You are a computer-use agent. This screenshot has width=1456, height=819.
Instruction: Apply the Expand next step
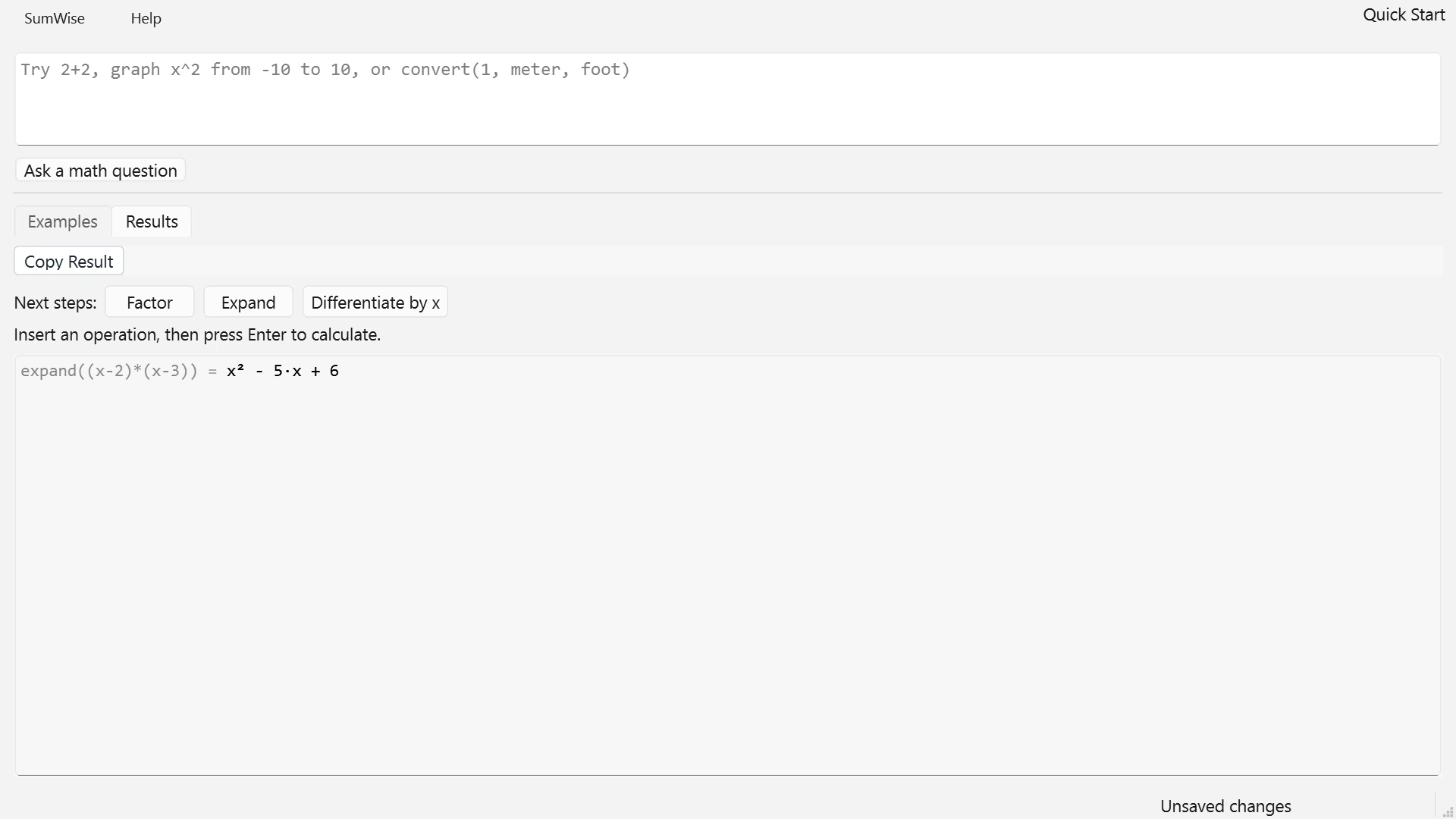pos(248,303)
